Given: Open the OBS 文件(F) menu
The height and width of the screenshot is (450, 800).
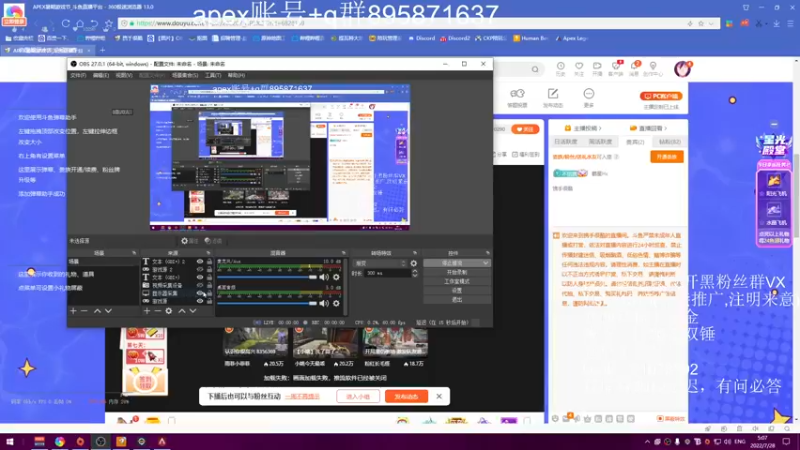Looking at the screenshot, I should (x=78, y=75).
